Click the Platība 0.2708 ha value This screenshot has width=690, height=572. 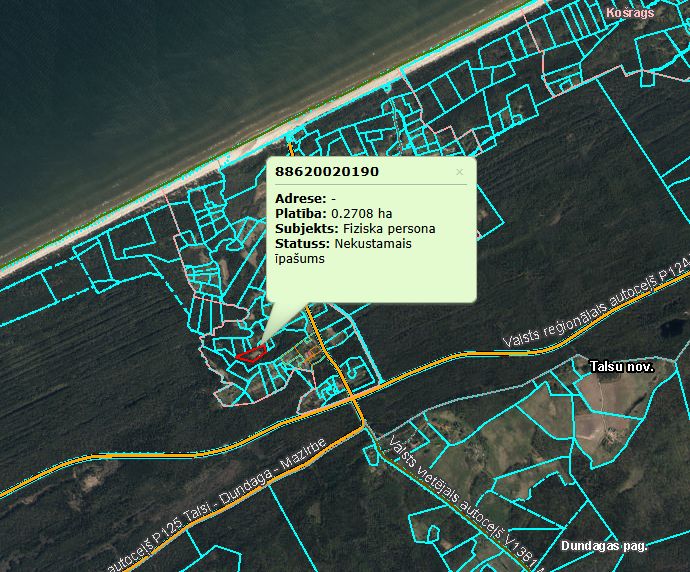click(361, 213)
